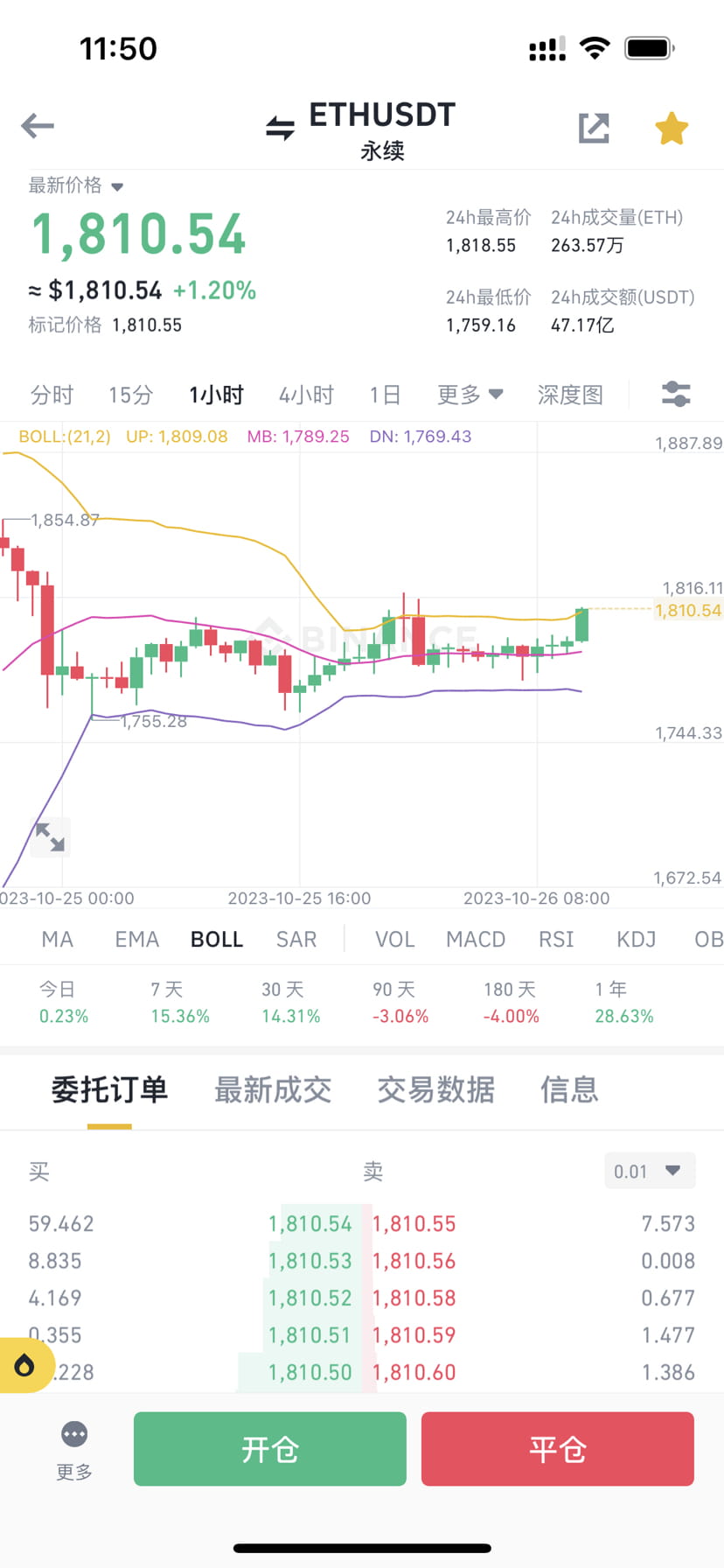Open the 更多 timeframe dropdown

pyautogui.click(x=470, y=395)
